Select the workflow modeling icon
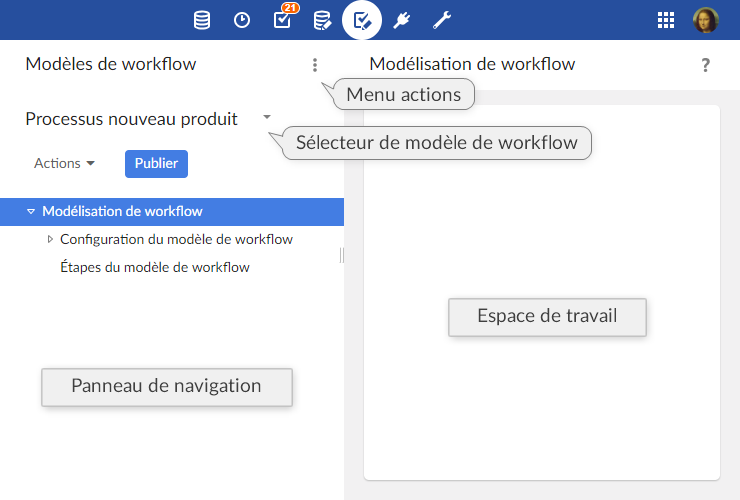This screenshot has height=500, width=740. (362, 20)
